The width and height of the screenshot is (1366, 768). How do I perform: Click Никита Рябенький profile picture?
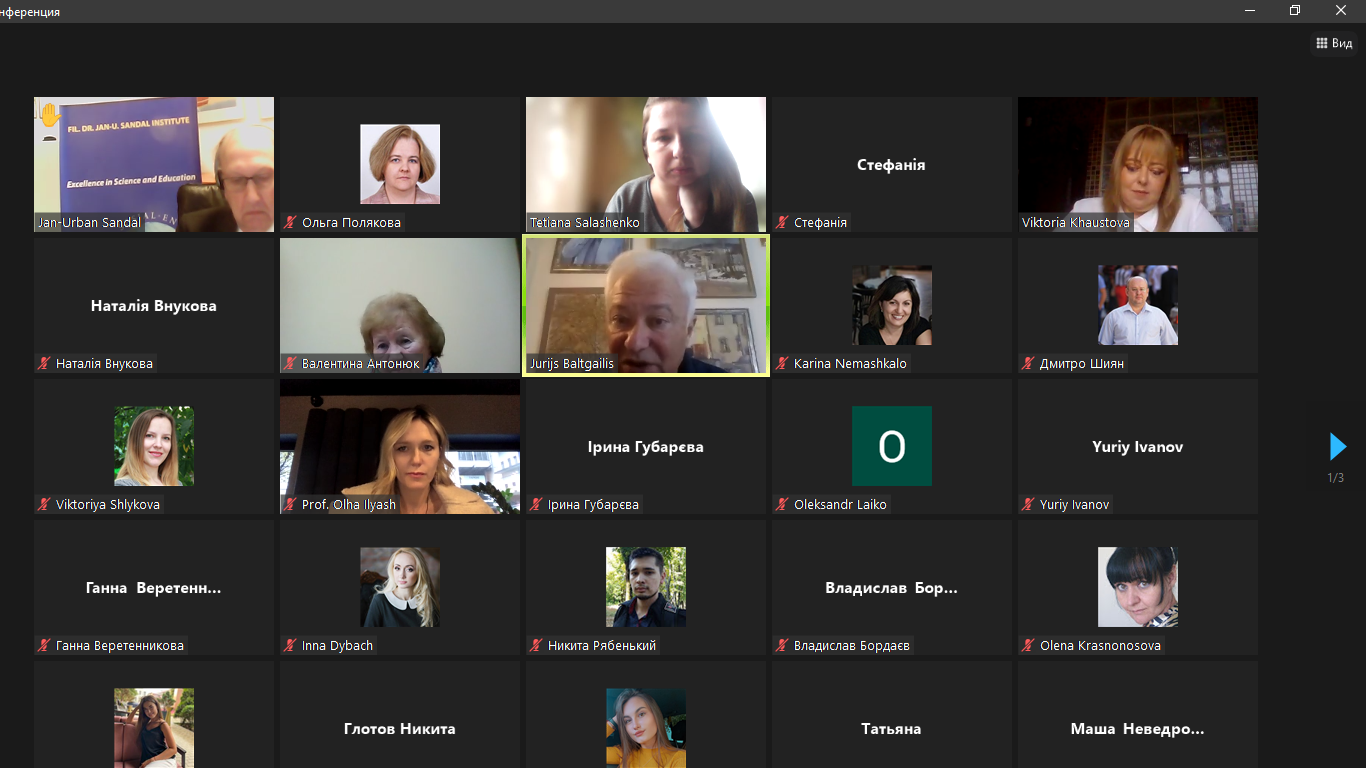pyautogui.click(x=646, y=587)
